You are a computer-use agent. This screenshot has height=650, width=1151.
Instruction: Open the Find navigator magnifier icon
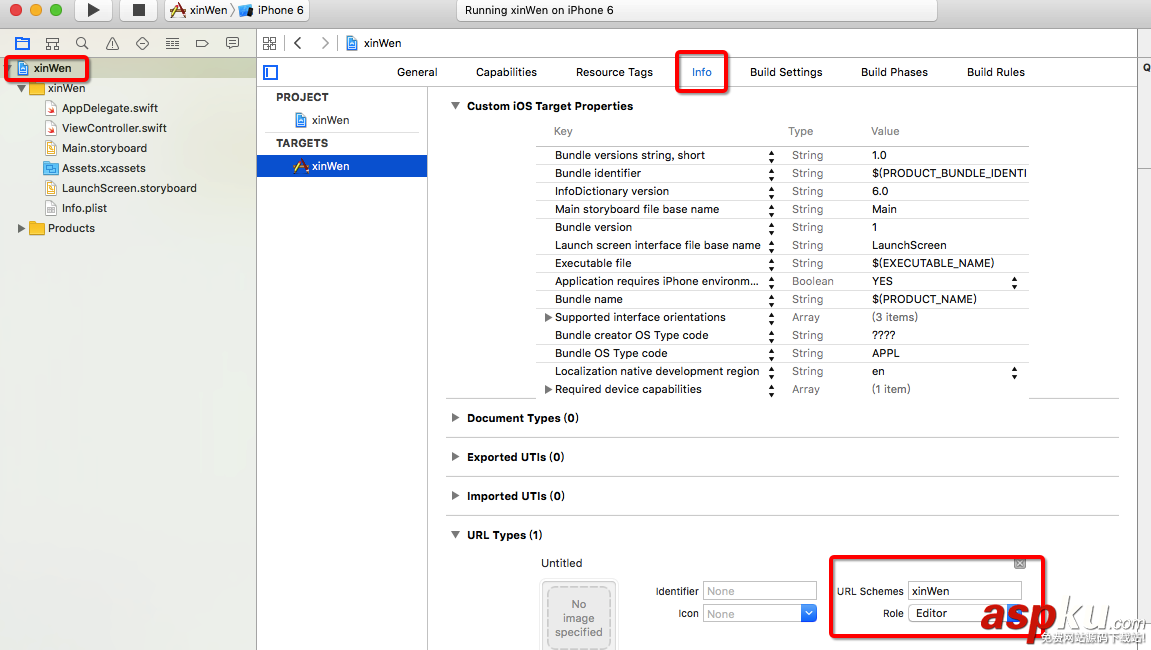82,43
